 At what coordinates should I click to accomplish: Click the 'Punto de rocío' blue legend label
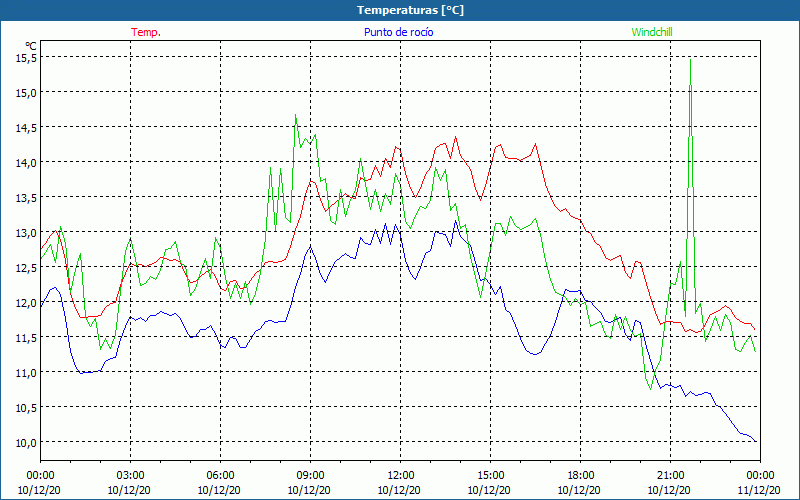(398, 32)
